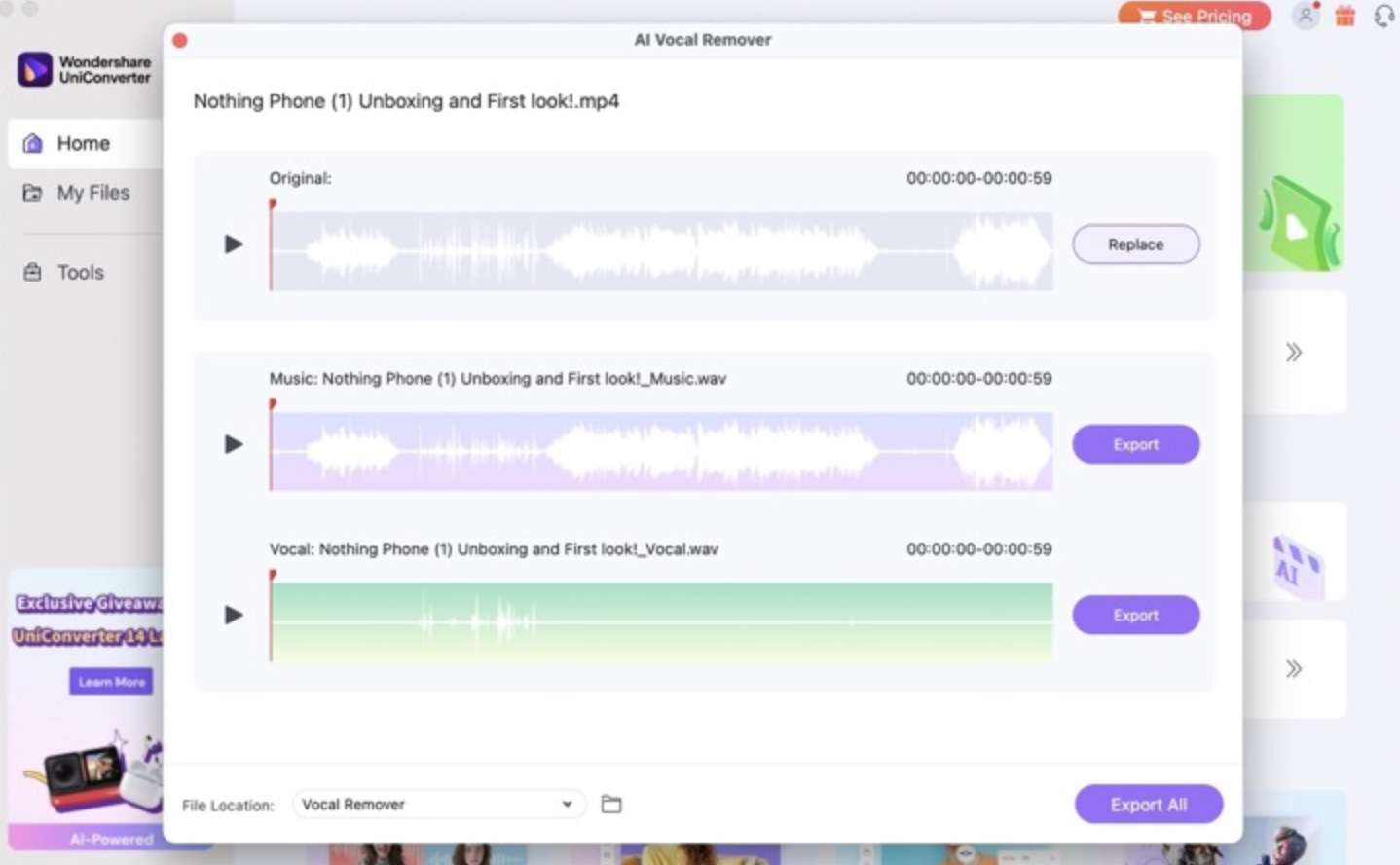Image resolution: width=1400 pixels, height=865 pixels.
Task: Click the My Files folder icon
Action: click(x=32, y=193)
